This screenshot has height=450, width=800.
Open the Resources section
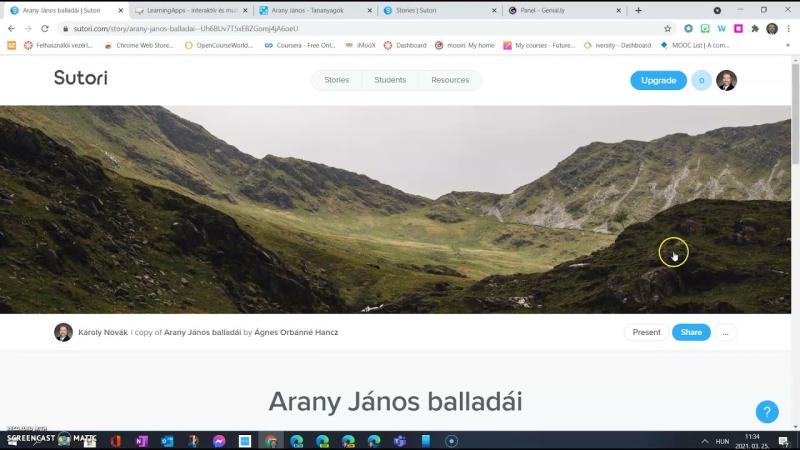(x=450, y=80)
